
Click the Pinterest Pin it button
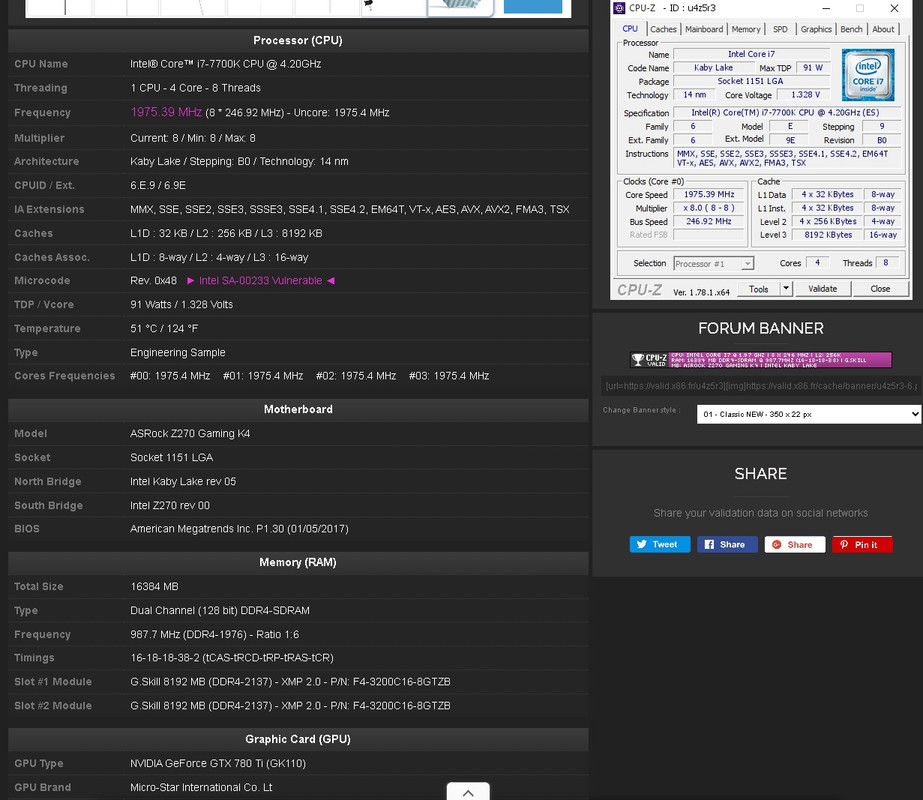click(x=862, y=545)
